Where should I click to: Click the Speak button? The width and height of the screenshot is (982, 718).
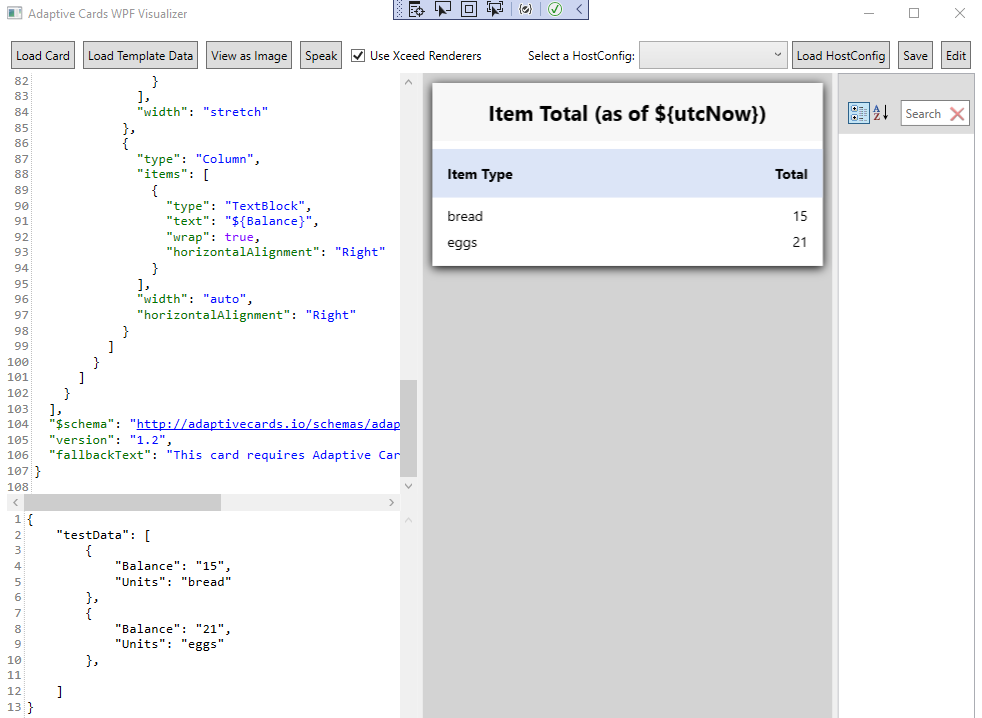[320, 55]
